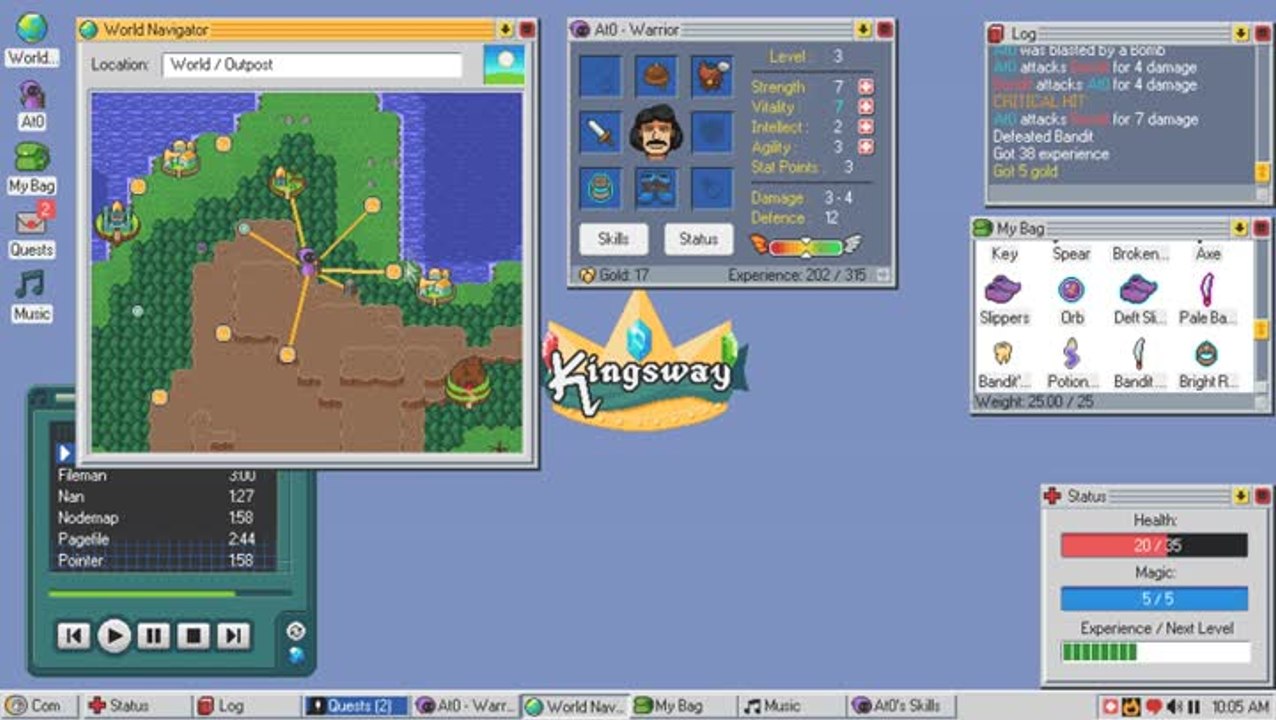Switch to At0's Skills taskbar item
1276x720 pixels.
pyautogui.click(x=901, y=705)
